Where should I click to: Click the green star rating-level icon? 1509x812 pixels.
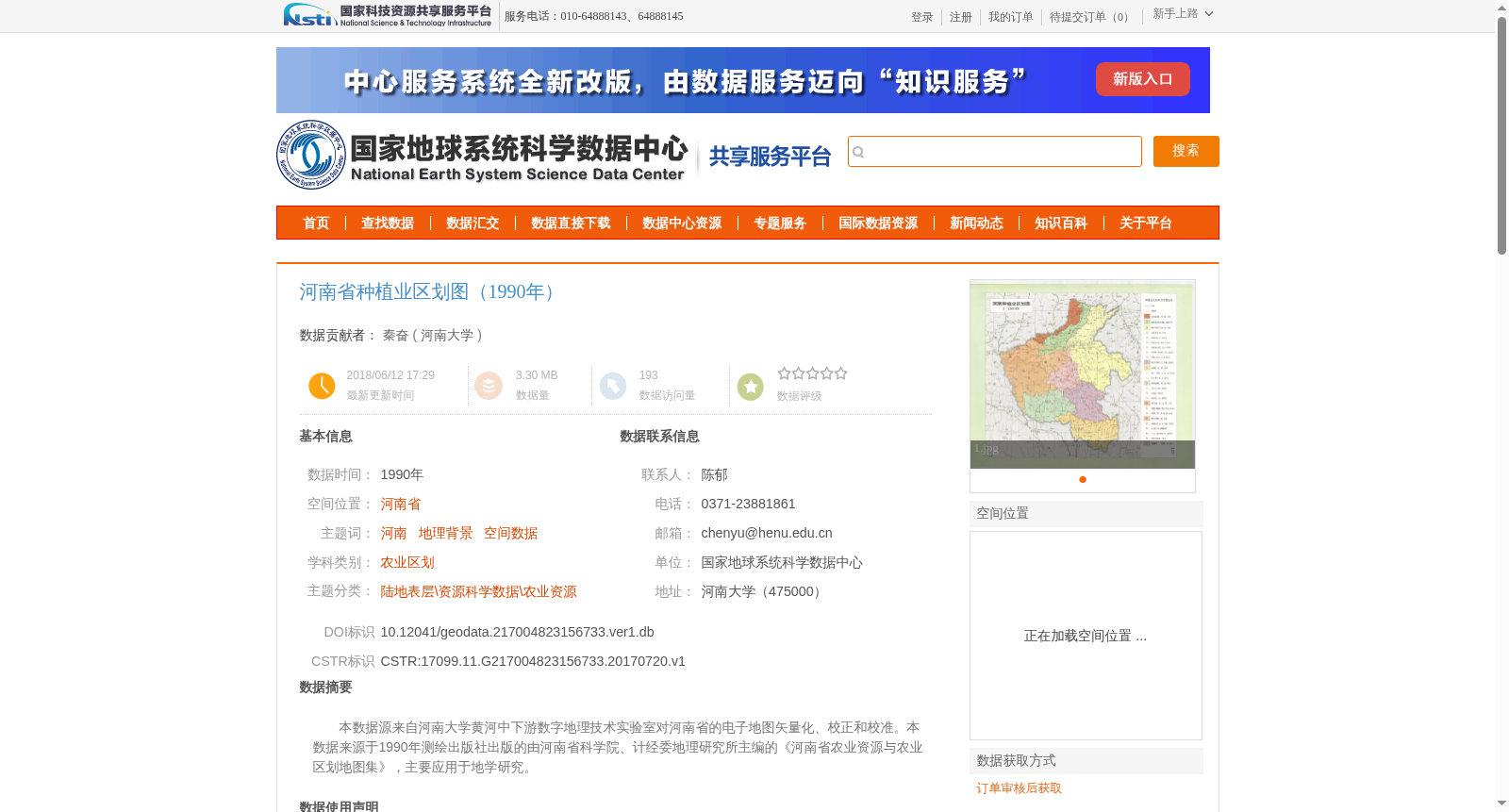coord(751,387)
